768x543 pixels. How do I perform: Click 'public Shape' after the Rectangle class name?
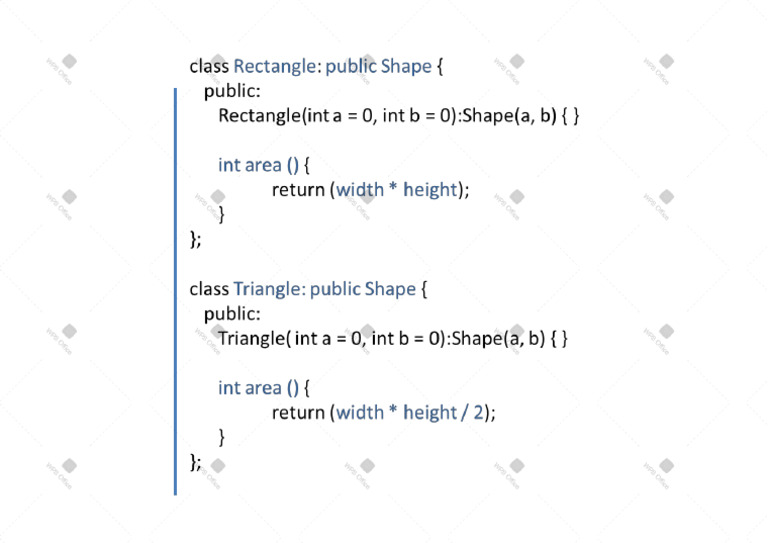coord(379,67)
